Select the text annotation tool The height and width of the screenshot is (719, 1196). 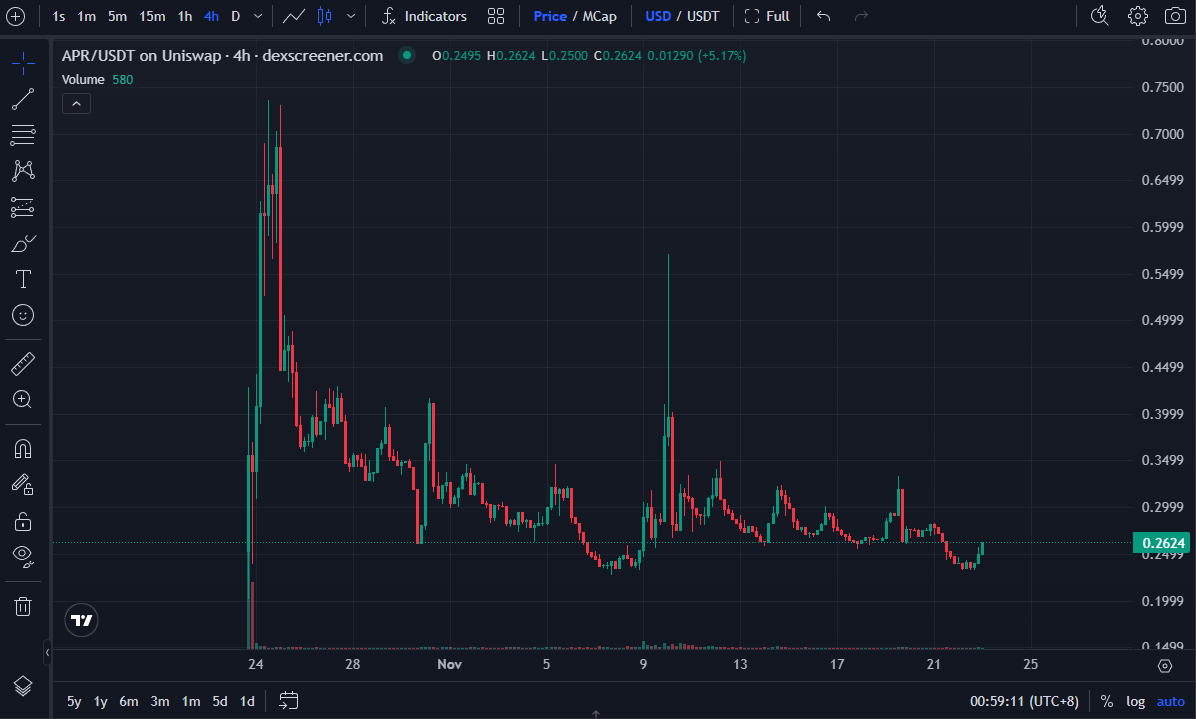(22, 279)
